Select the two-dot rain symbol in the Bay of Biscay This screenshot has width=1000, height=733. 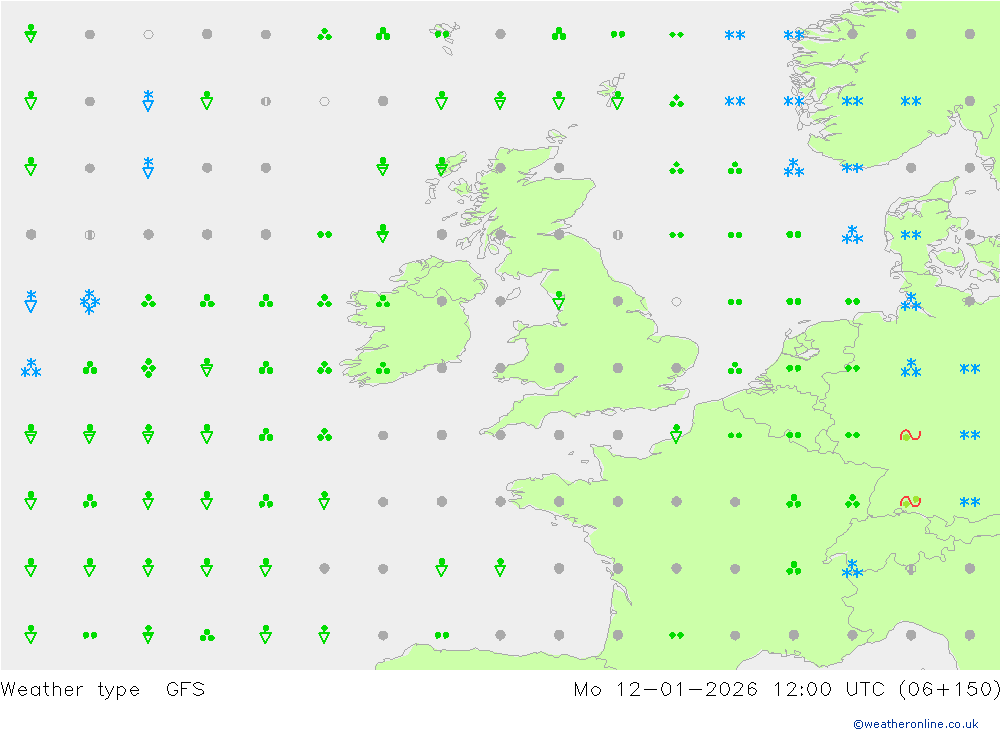coord(441,635)
